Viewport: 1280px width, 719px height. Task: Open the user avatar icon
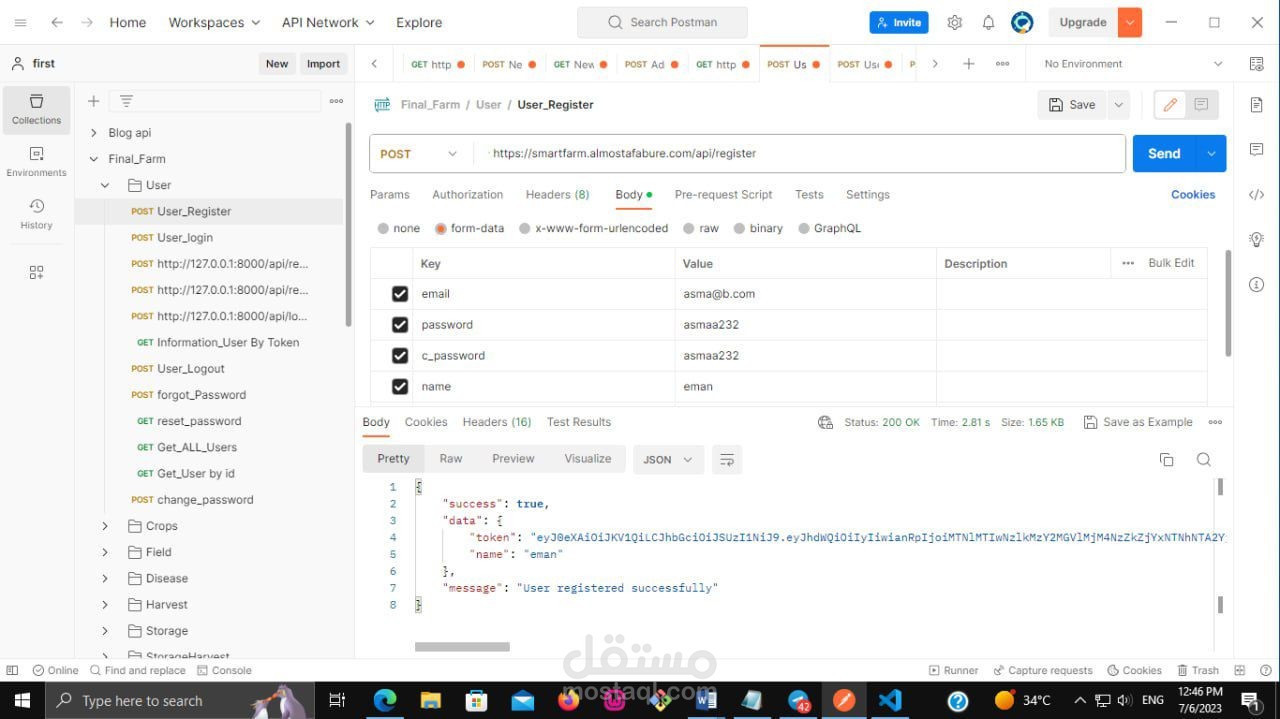coord(1022,22)
